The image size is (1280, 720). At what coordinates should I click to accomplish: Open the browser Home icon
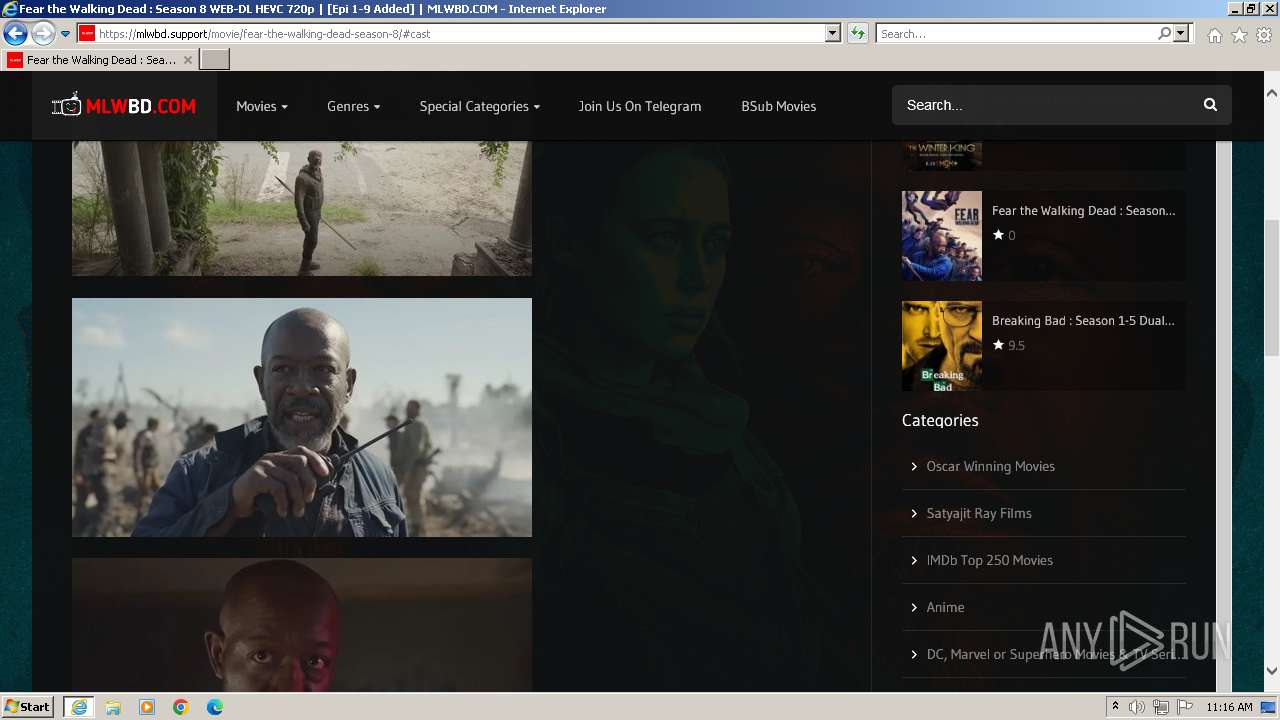(x=1214, y=35)
